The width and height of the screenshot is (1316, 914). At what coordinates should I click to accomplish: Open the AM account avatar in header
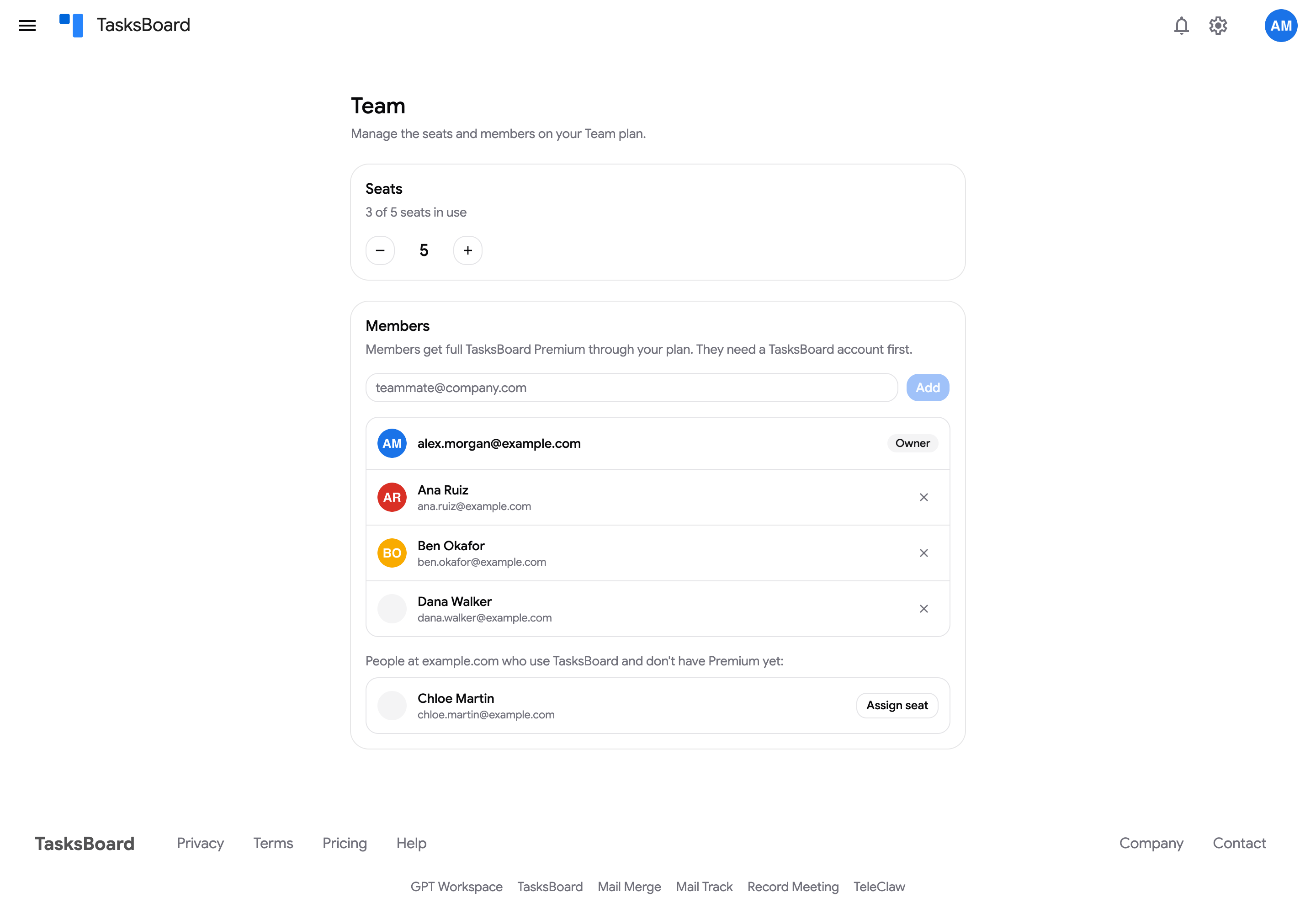click(x=1280, y=26)
